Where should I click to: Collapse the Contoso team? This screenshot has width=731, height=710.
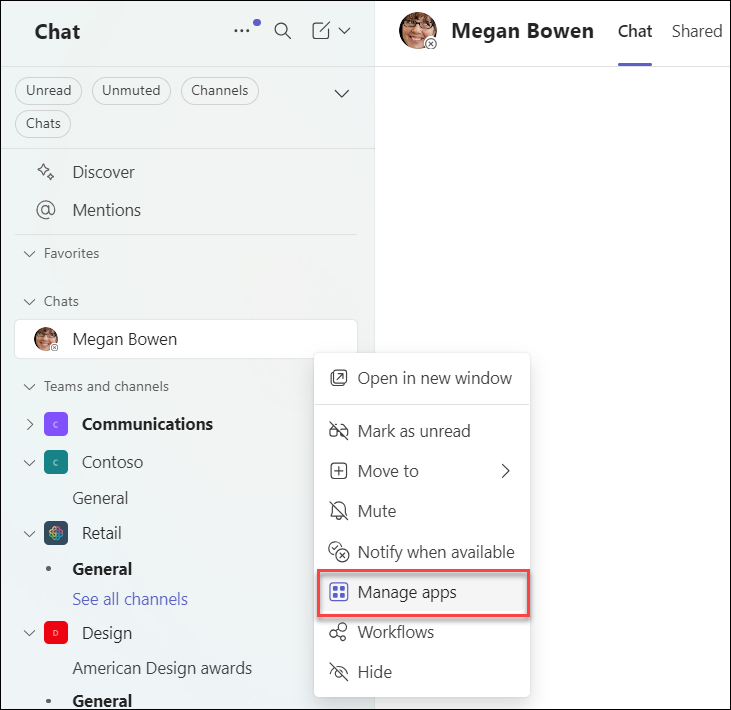(x=29, y=462)
